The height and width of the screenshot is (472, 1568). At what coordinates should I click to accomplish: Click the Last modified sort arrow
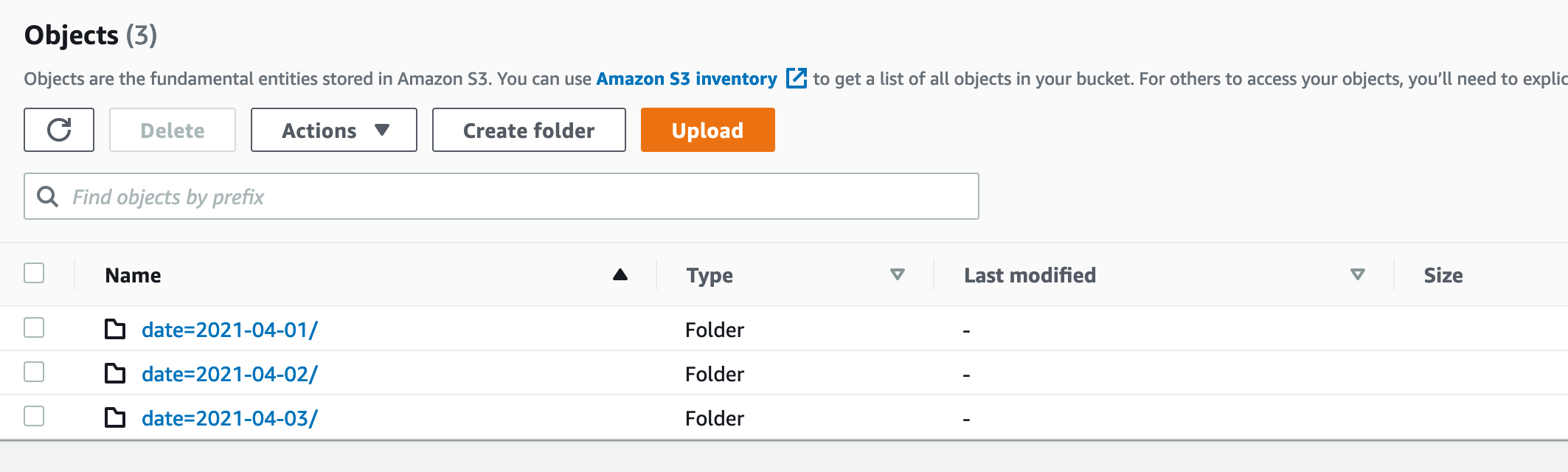[x=1357, y=275]
